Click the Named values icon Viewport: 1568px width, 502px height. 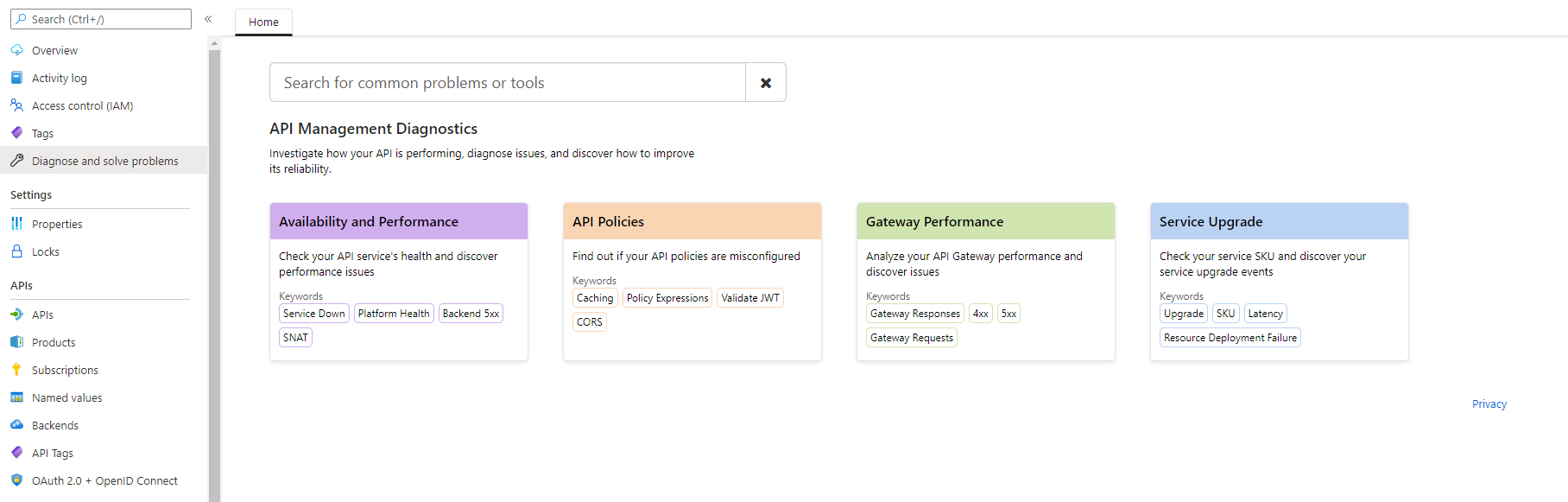coord(16,397)
